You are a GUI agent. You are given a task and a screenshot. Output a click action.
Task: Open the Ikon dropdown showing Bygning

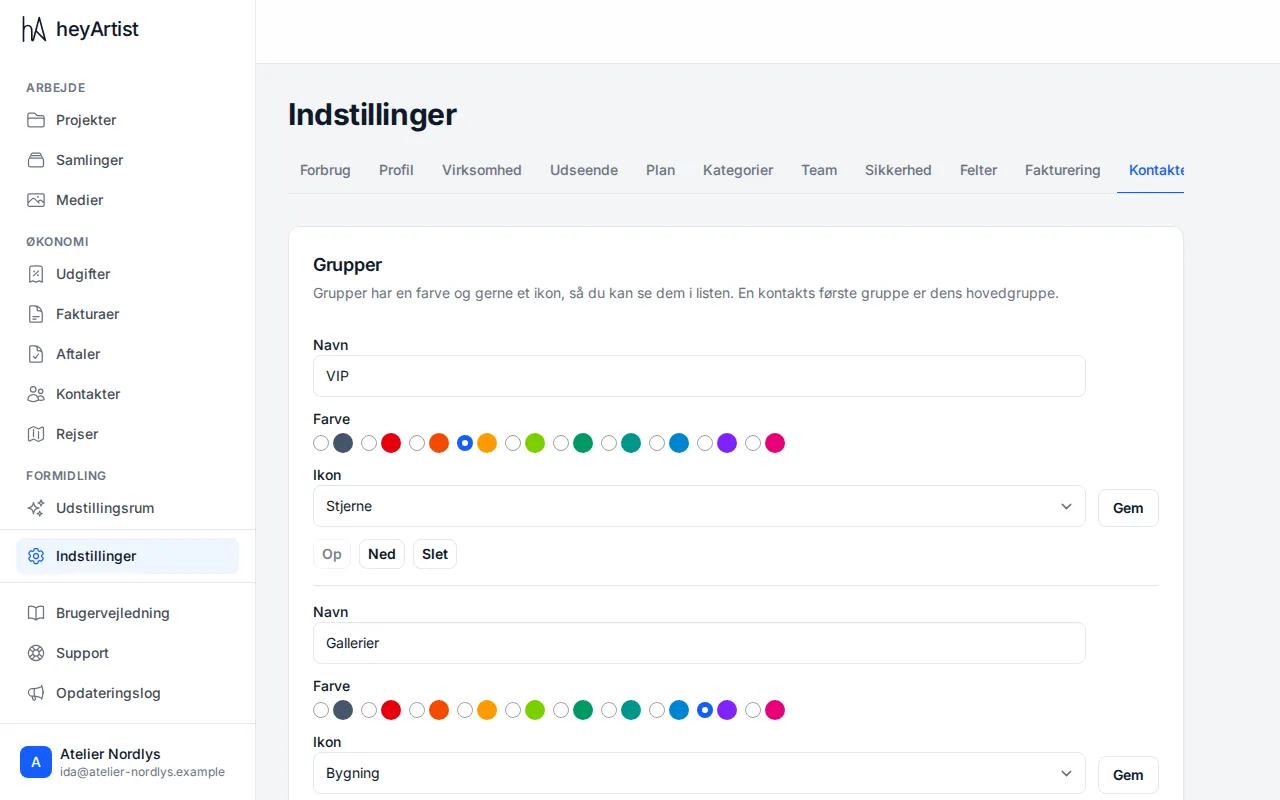coord(699,773)
